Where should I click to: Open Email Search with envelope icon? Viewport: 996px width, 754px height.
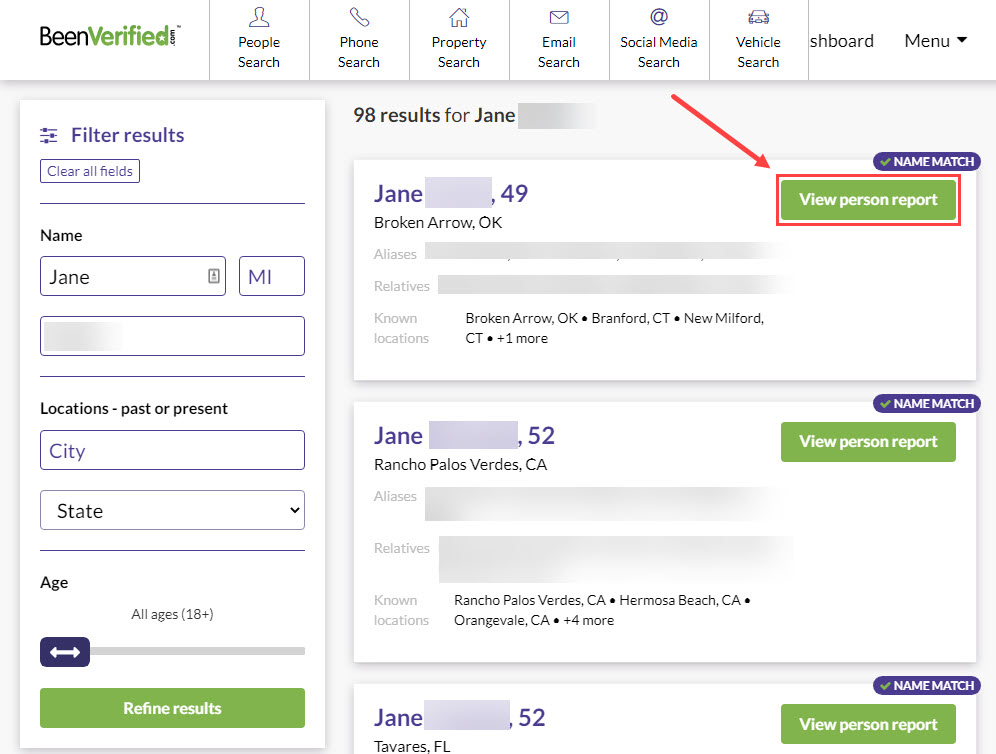[559, 40]
